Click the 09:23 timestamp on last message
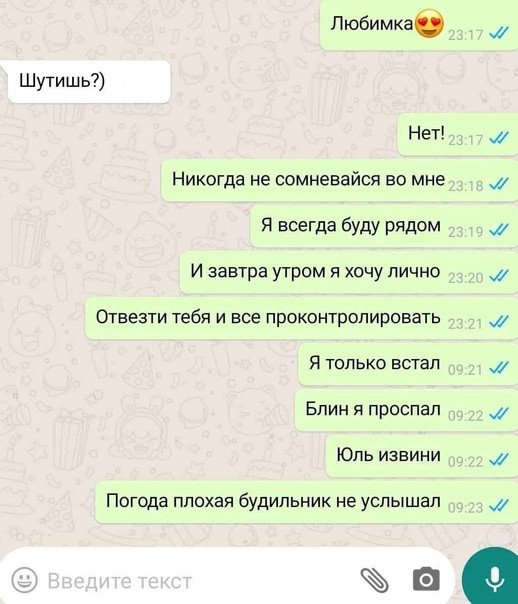 tap(466, 508)
